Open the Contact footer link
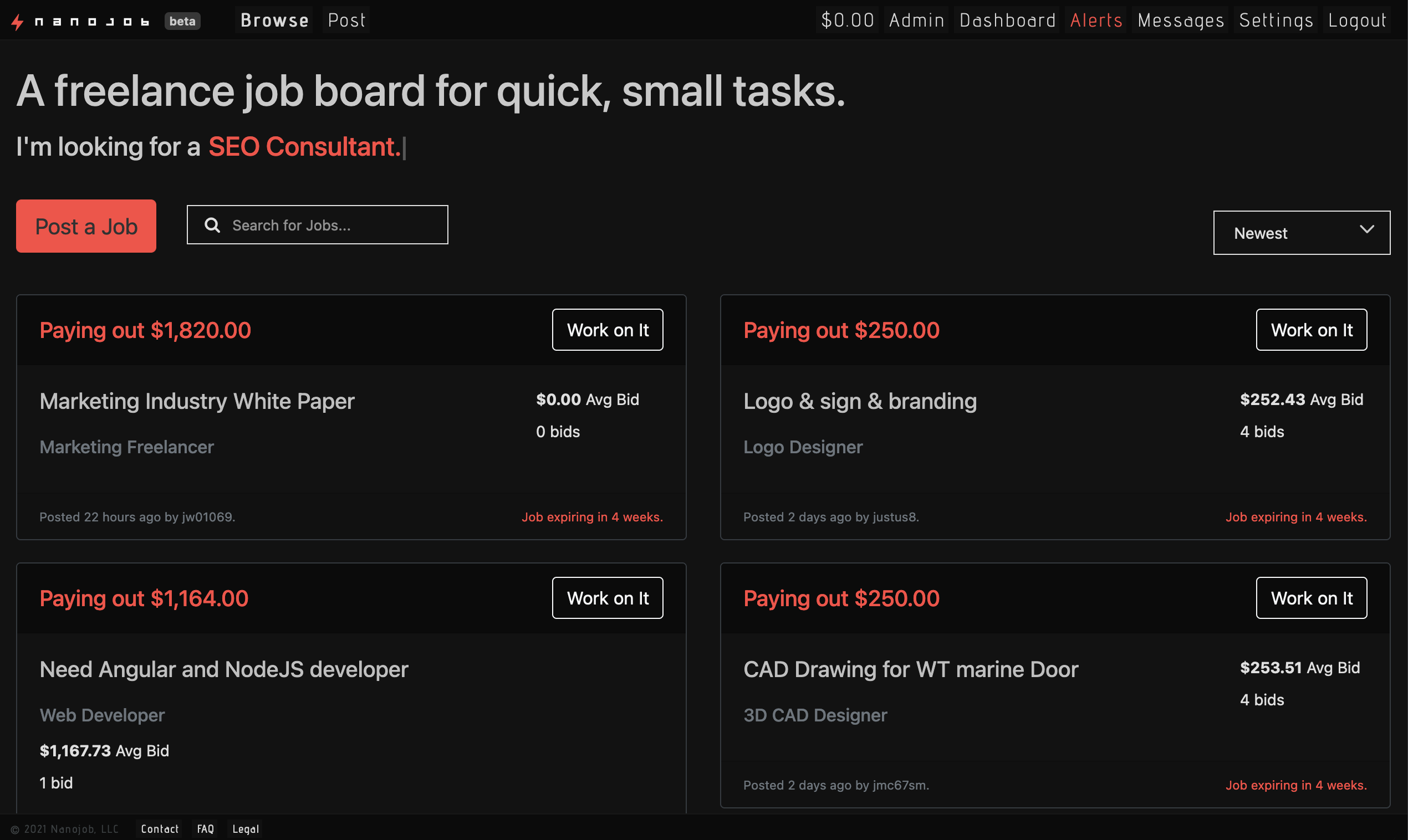This screenshot has width=1408, height=840. pyautogui.click(x=160, y=829)
